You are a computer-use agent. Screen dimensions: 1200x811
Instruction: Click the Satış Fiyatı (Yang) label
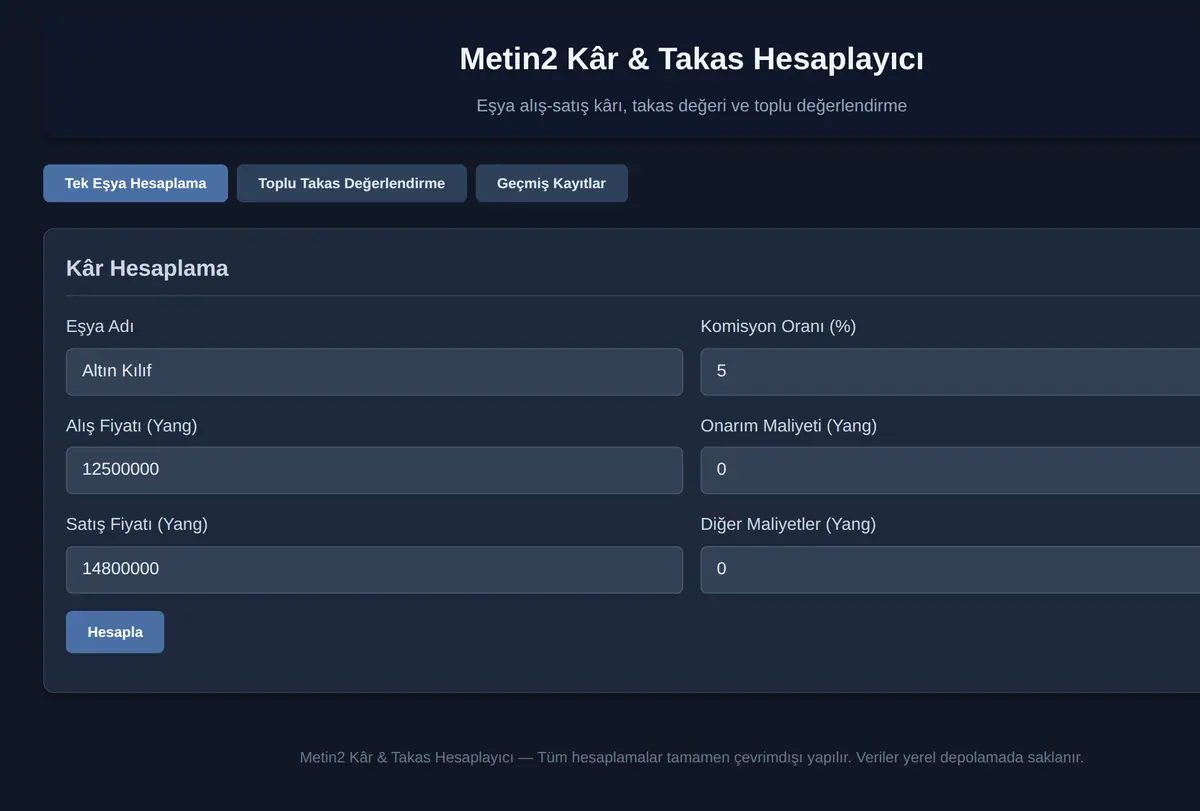(137, 525)
